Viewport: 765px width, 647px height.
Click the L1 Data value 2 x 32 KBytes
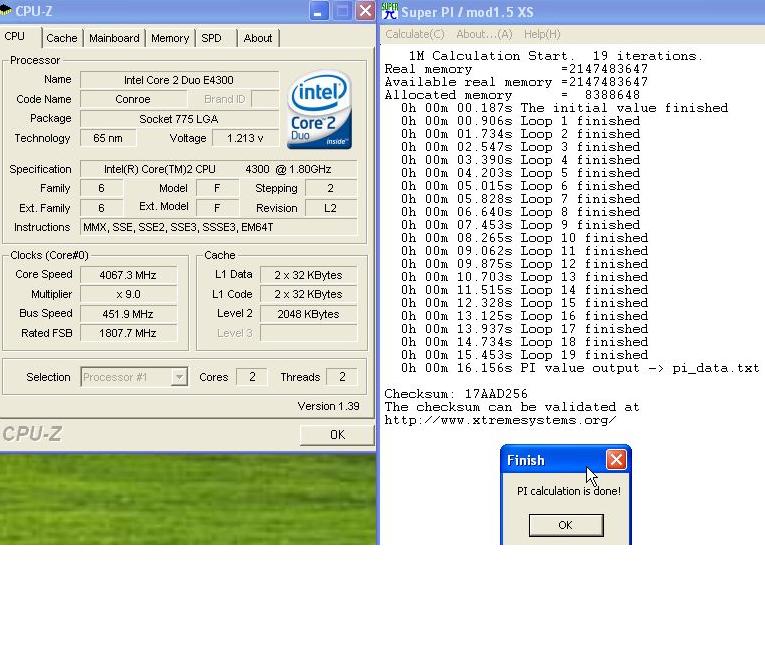click(x=308, y=275)
